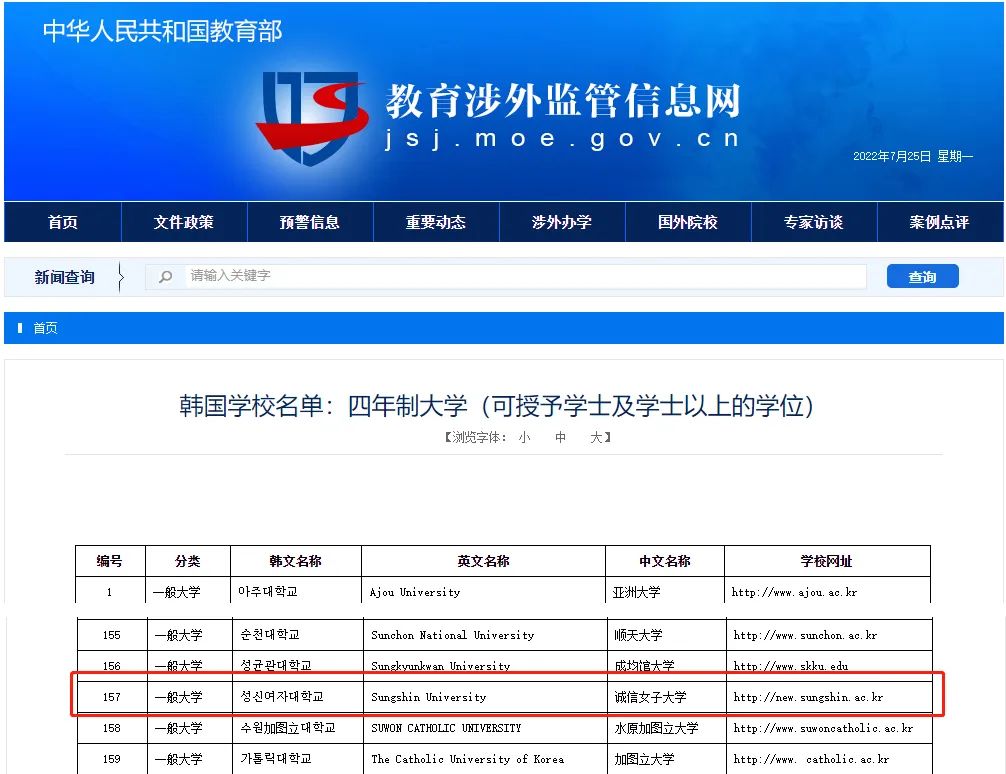Go to the 文件政策 menu
Viewport: 1006px width, 774px height.
click(x=184, y=222)
